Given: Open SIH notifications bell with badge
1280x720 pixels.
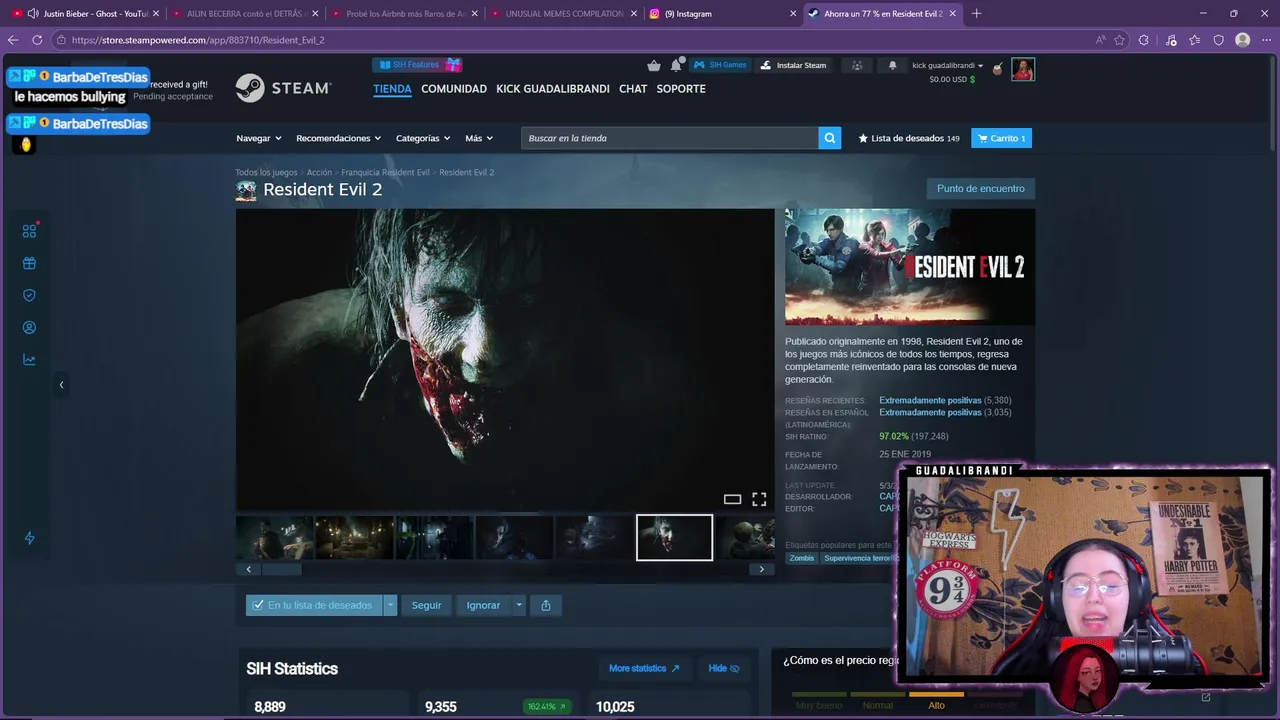Looking at the screenshot, I should tap(677, 65).
